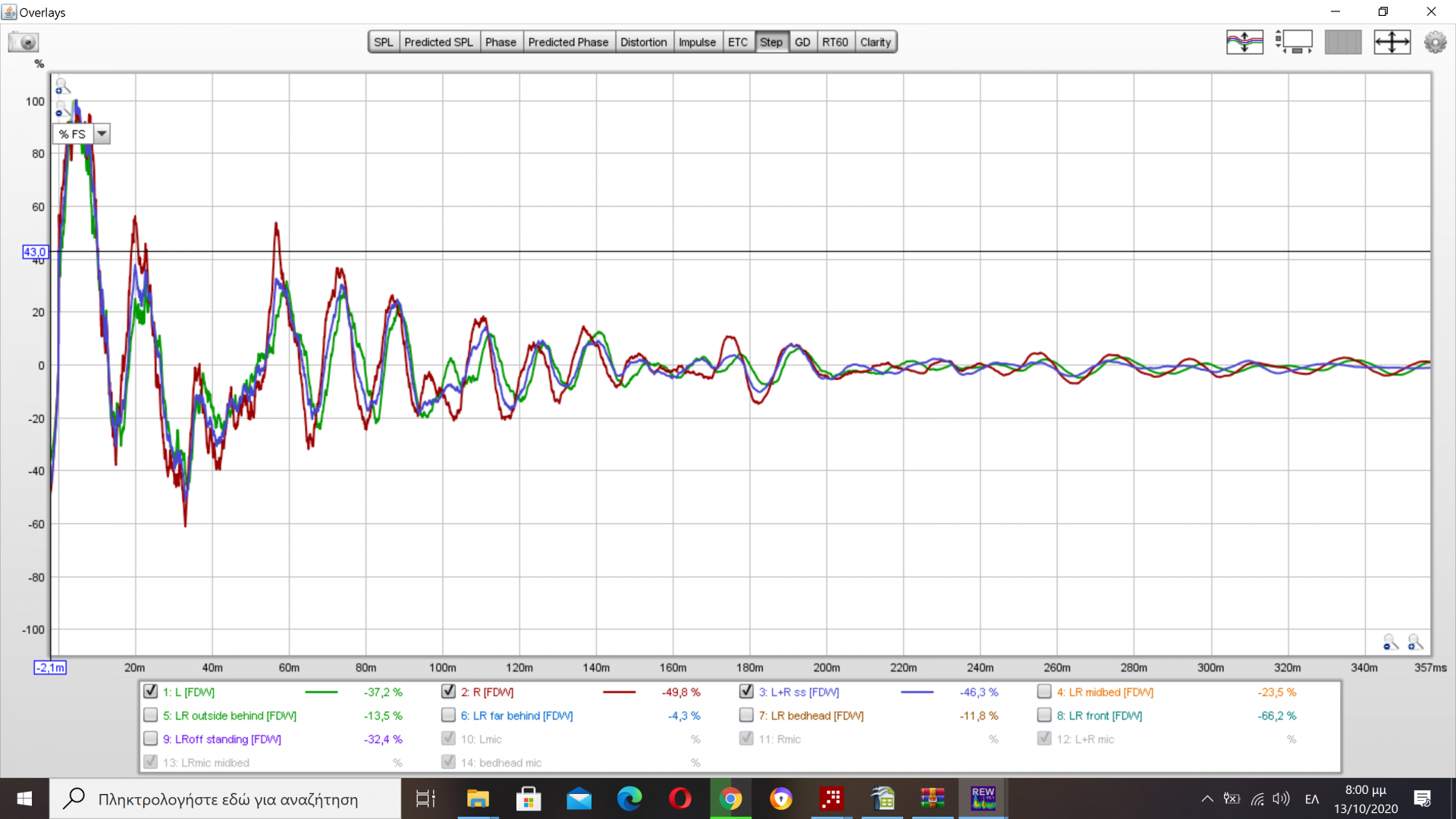Capture graph image with camera icon
The image size is (1456, 819).
(24, 42)
